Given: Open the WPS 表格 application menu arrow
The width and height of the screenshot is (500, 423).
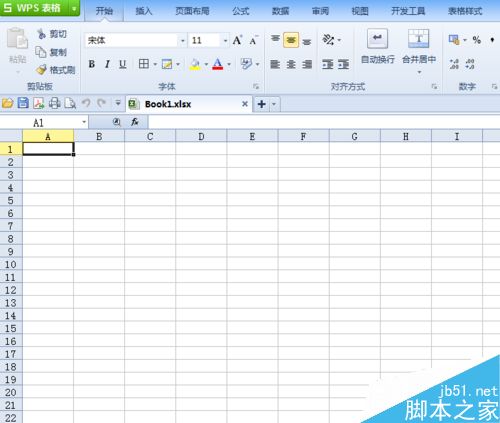Looking at the screenshot, I should pos(74,8).
